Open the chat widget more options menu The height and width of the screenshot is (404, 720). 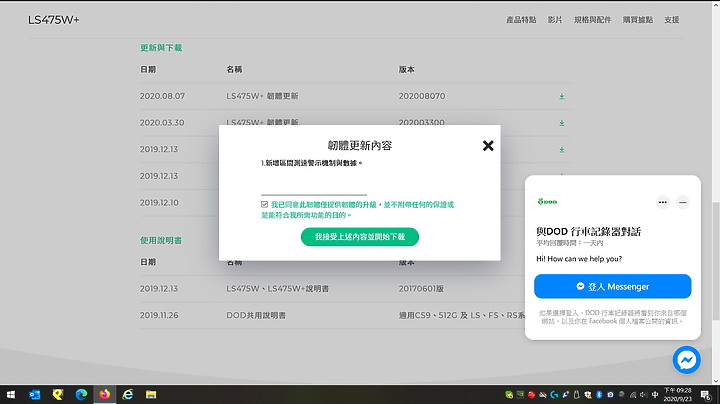663,202
